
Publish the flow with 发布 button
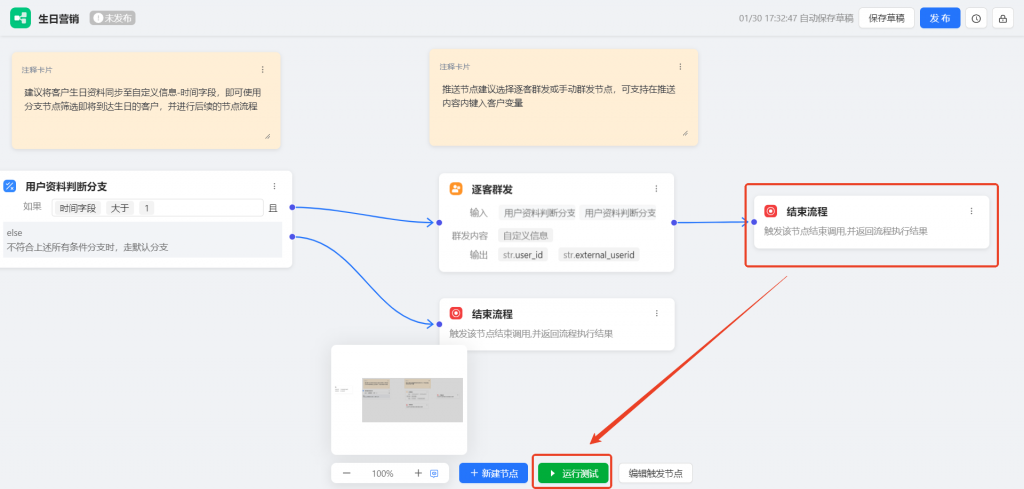click(x=940, y=18)
